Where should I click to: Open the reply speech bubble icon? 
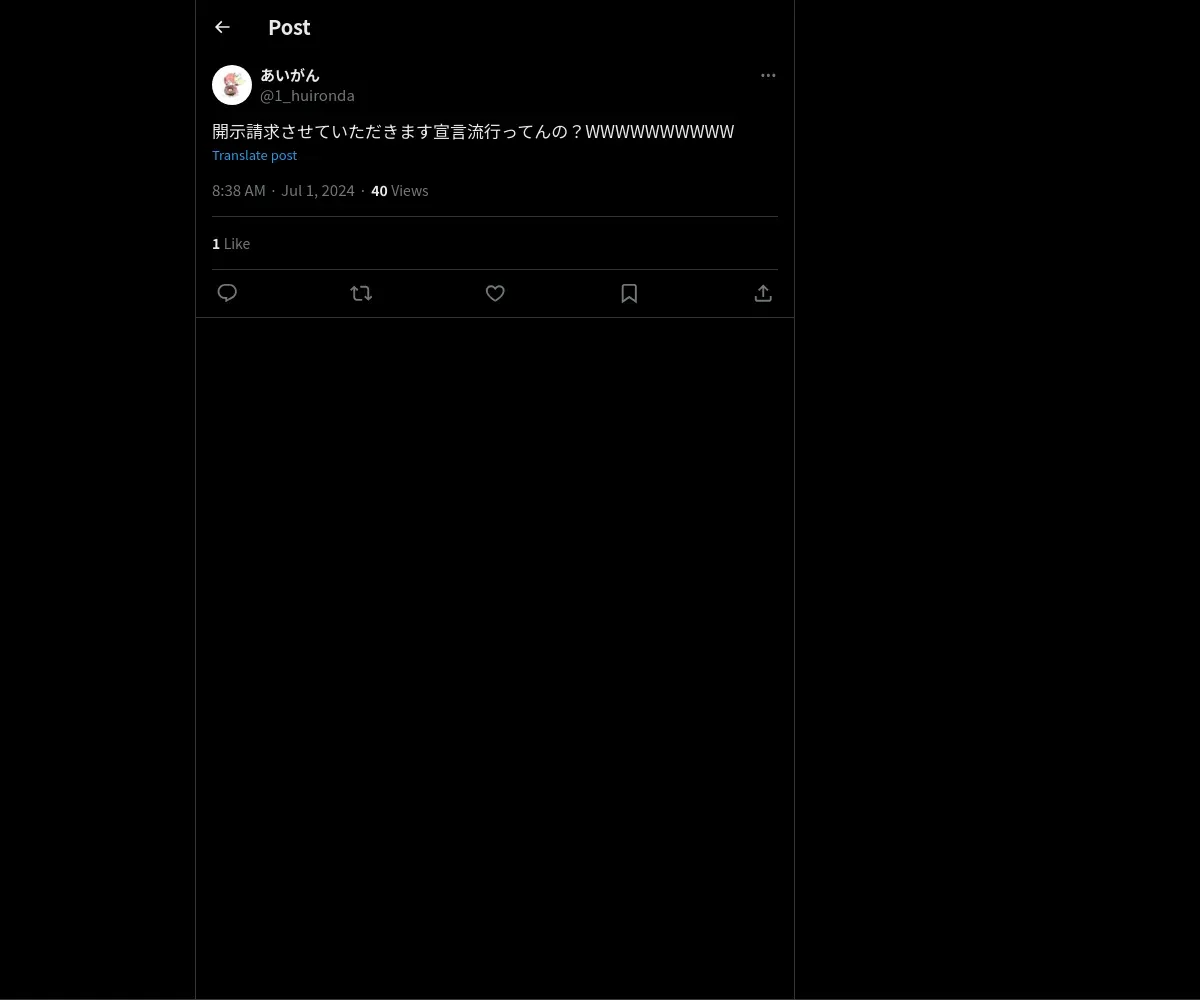click(227, 293)
